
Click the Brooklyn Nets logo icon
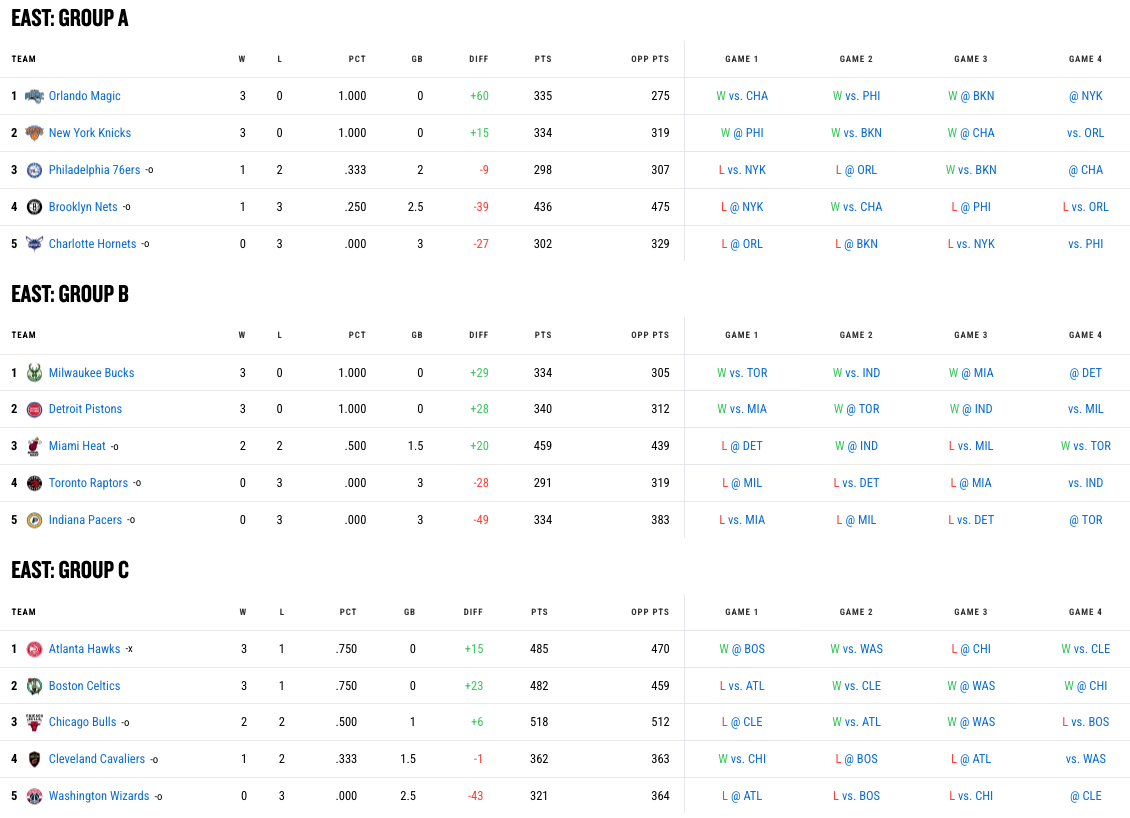(x=34, y=207)
